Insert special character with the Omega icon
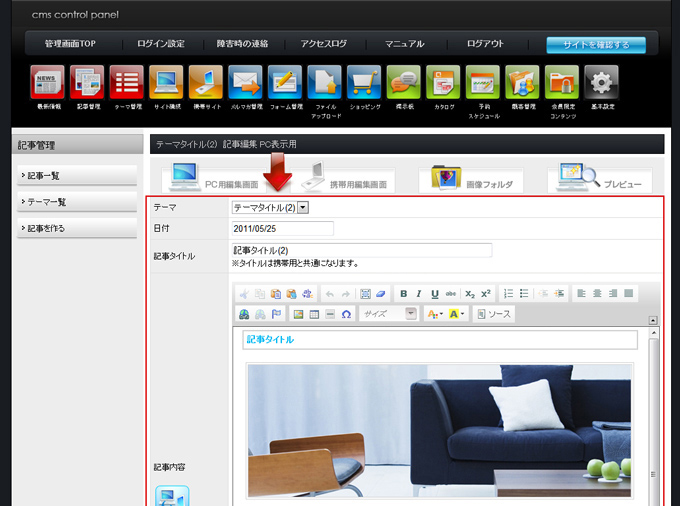 [346, 314]
